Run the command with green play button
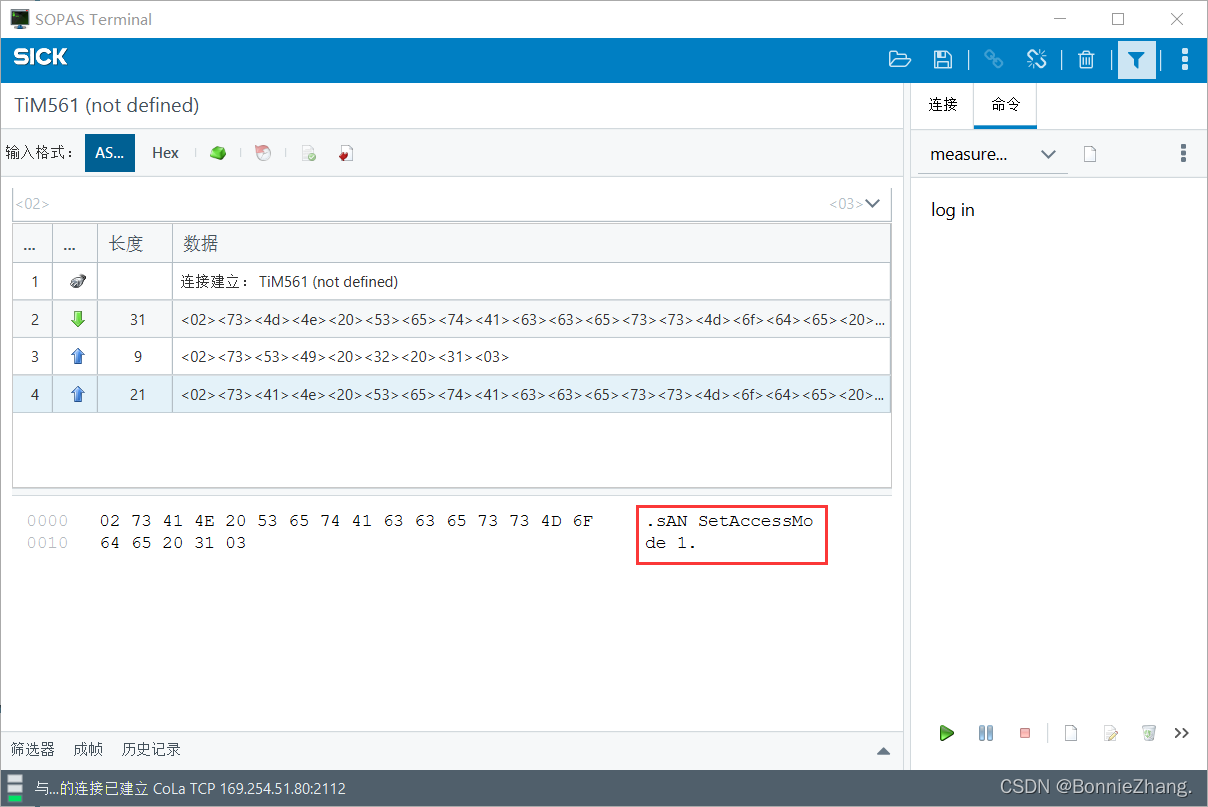The height and width of the screenshot is (807, 1208). tap(946, 733)
